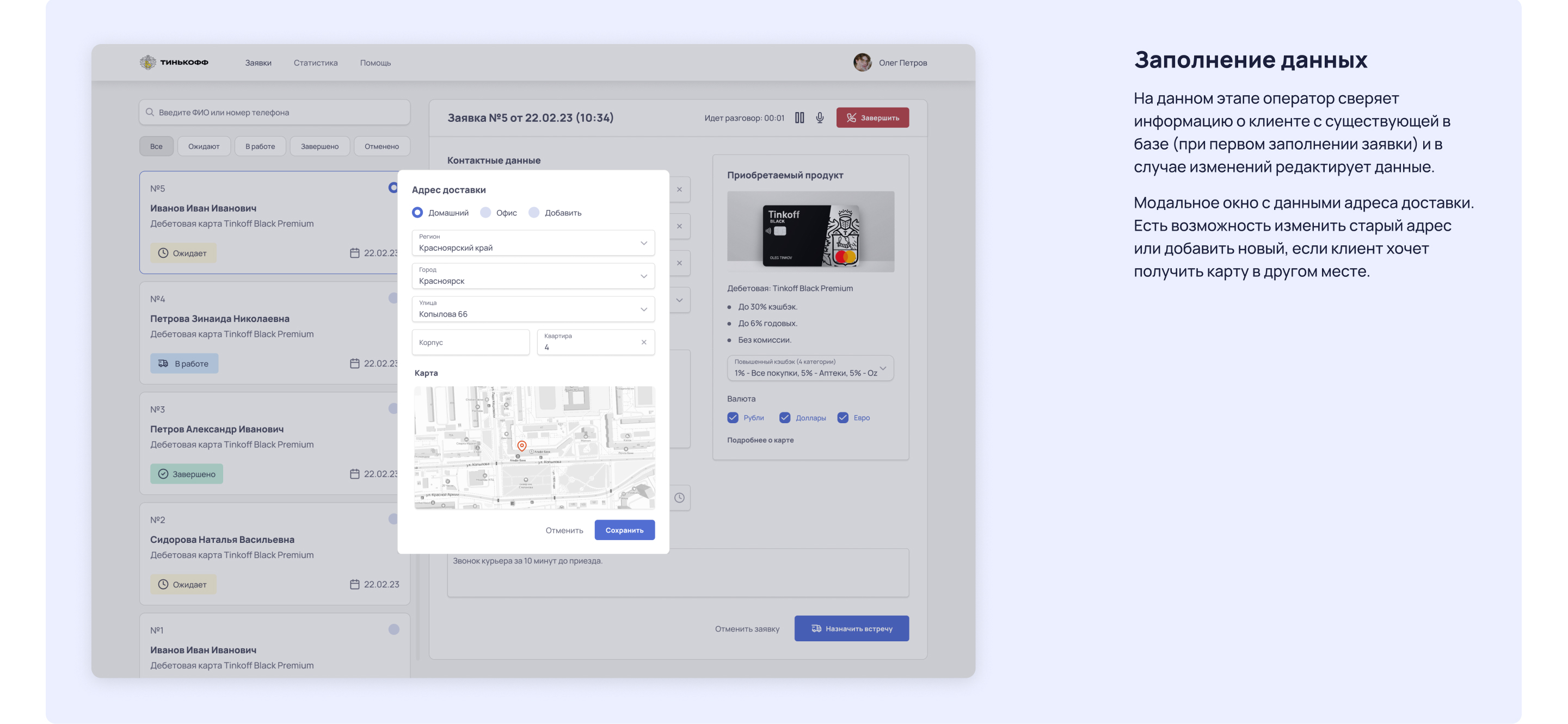The image size is (1568, 724).
Task: Expand the Регион dropdown
Action: 643,243
